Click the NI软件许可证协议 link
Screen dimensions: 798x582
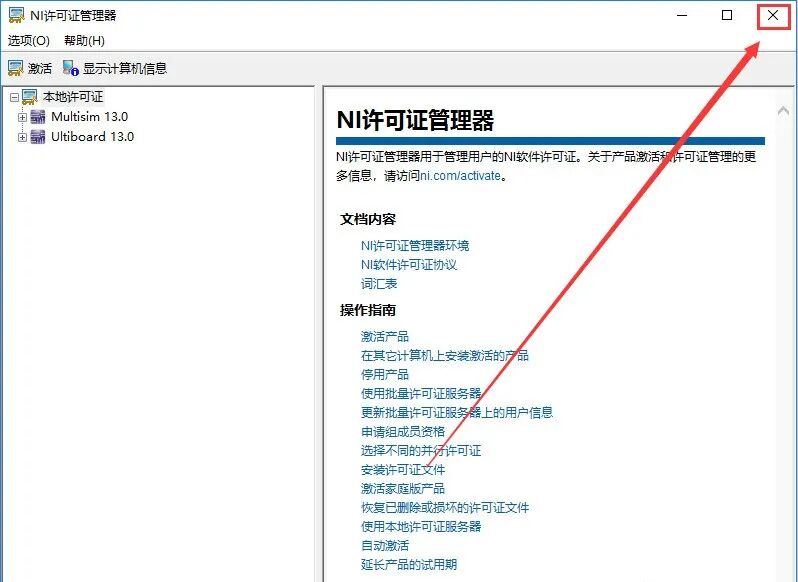(x=408, y=265)
